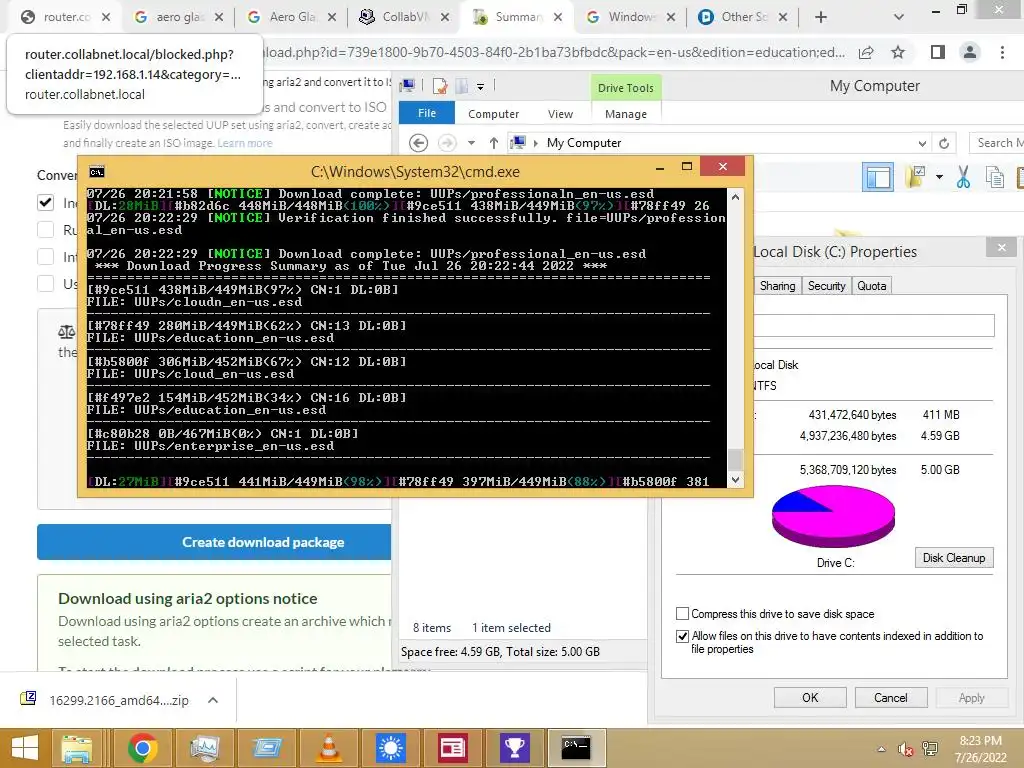Go up one folder level in Explorer
Image resolution: width=1024 pixels, height=768 pixels.
coord(494,142)
